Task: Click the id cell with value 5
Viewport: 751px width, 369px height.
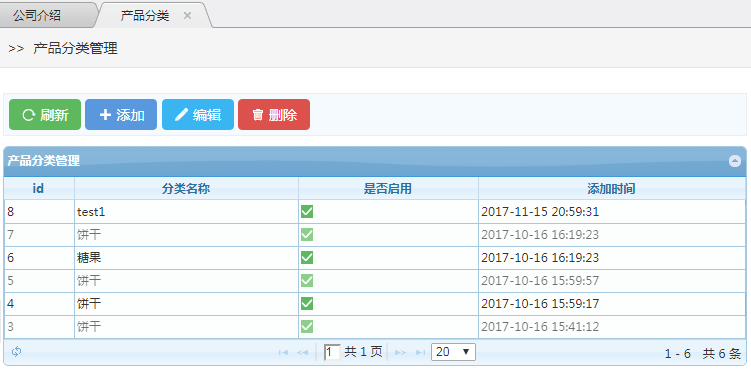Action: point(39,281)
